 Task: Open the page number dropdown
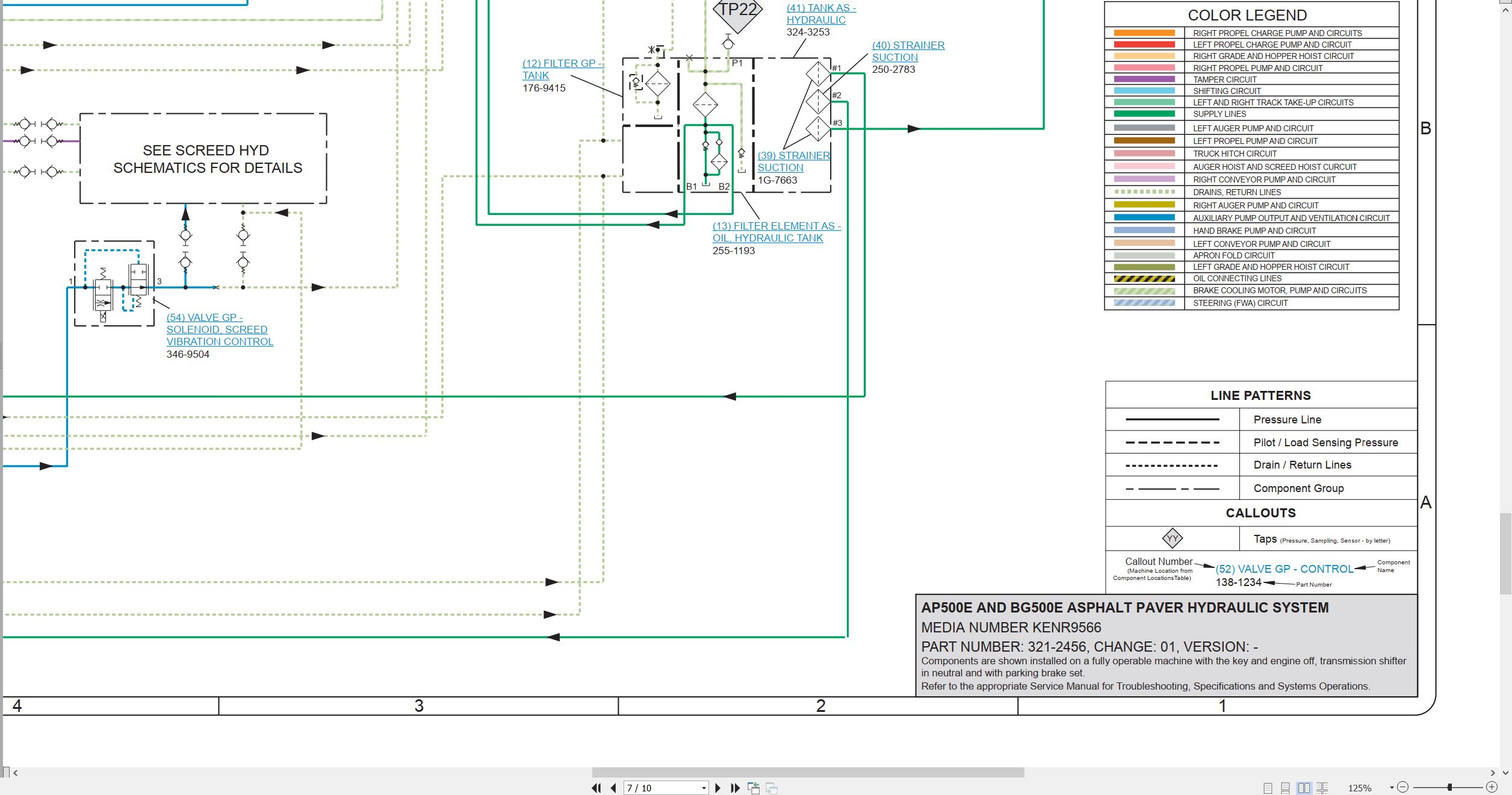[704, 788]
